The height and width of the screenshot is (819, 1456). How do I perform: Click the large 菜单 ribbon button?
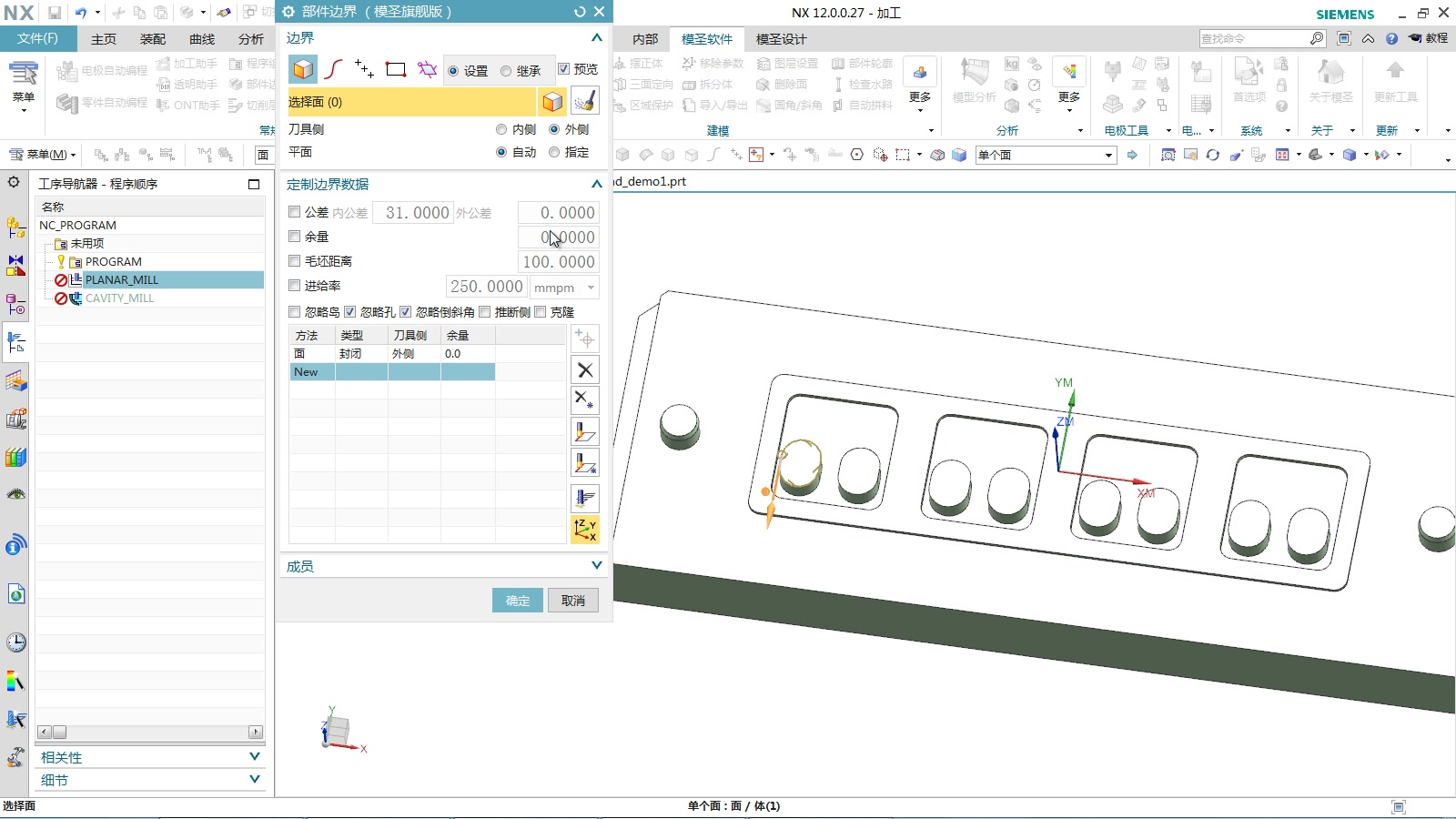click(x=24, y=86)
